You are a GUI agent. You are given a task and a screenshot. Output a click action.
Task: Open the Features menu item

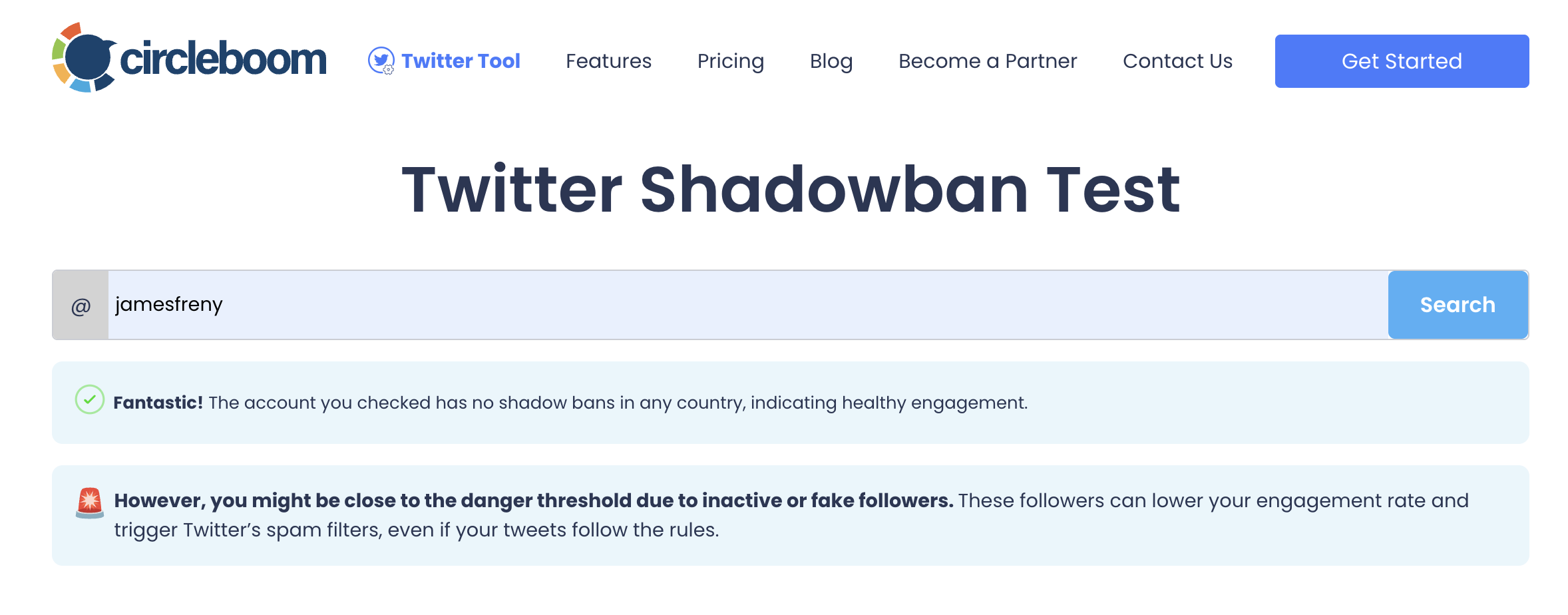coord(608,61)
